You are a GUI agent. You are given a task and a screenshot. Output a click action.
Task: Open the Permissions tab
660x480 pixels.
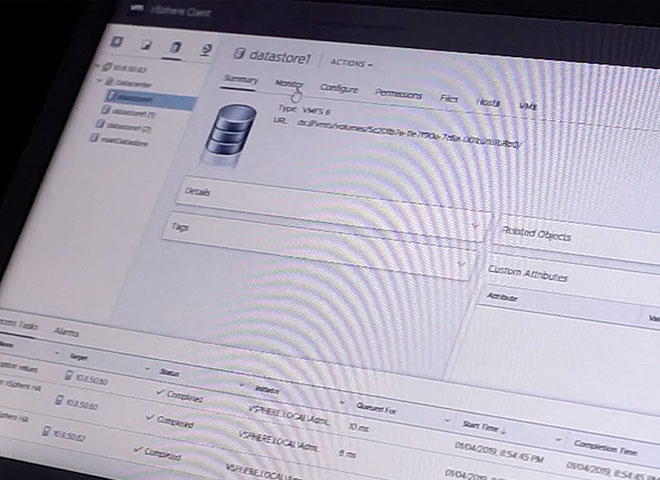point(398,93)
